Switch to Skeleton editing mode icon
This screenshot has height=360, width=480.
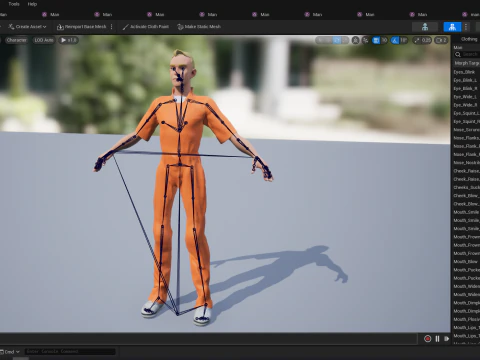[x=425, y=27]
